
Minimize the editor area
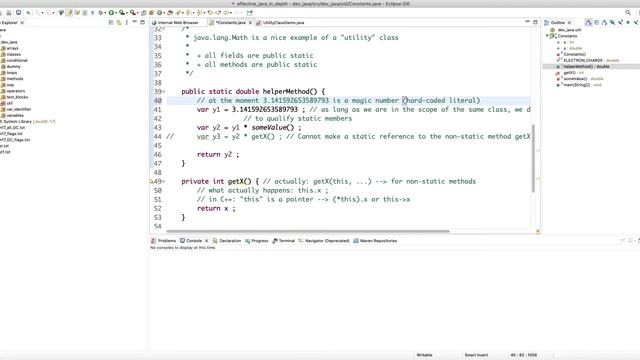(x=527, y=22)
